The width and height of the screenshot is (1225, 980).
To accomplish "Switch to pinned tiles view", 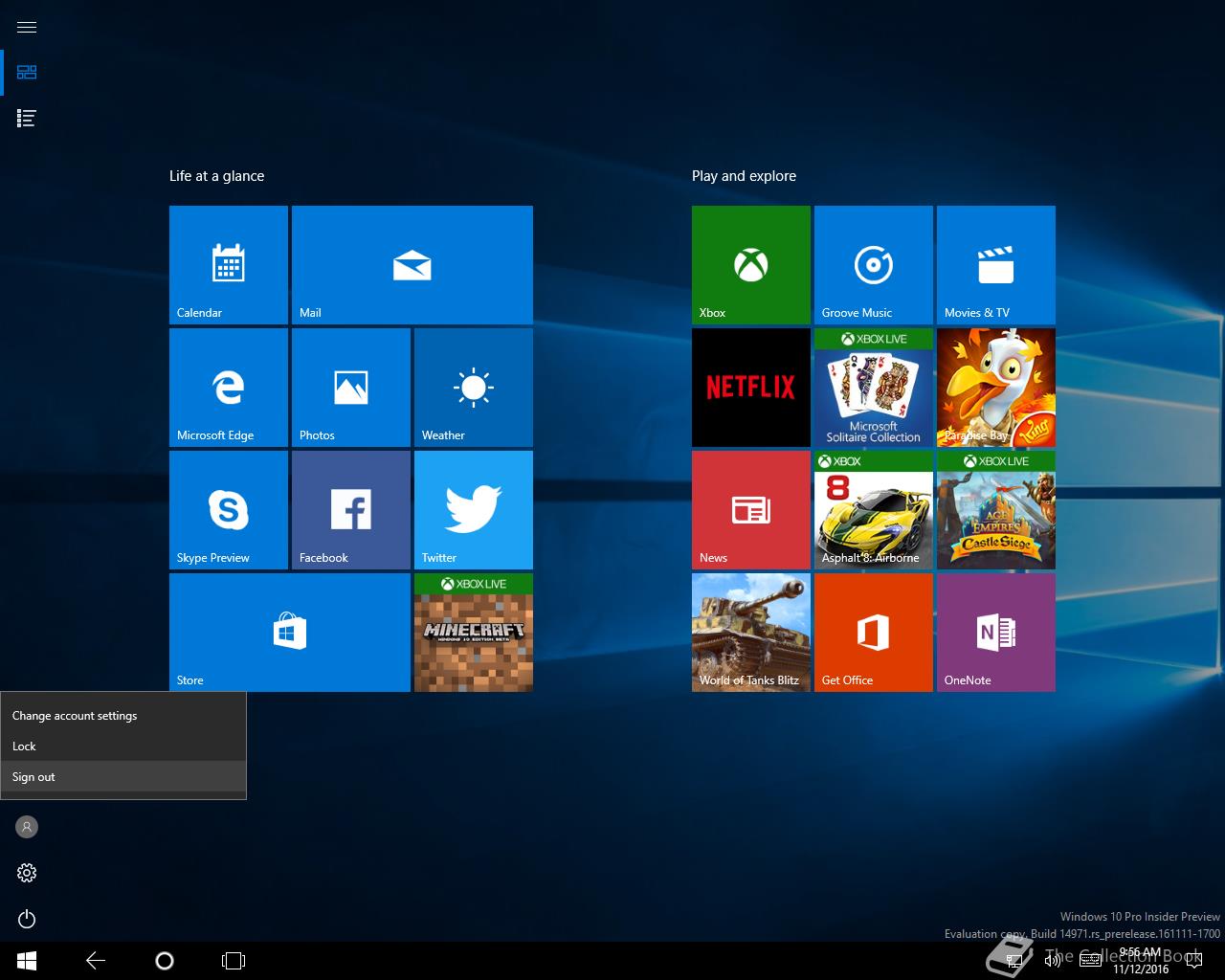I will click(27, 73).
